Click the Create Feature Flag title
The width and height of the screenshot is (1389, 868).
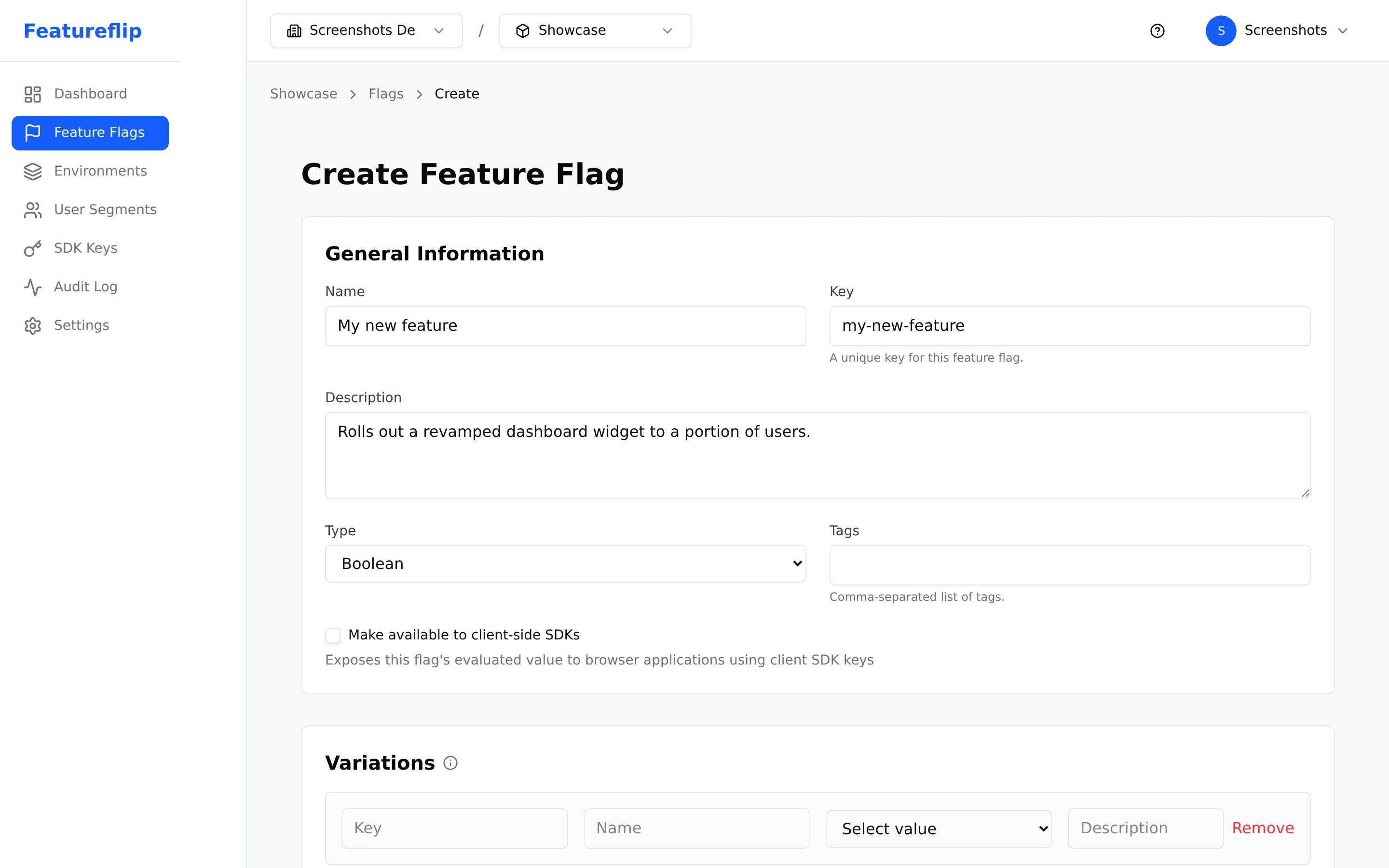(x=463, y=174)
